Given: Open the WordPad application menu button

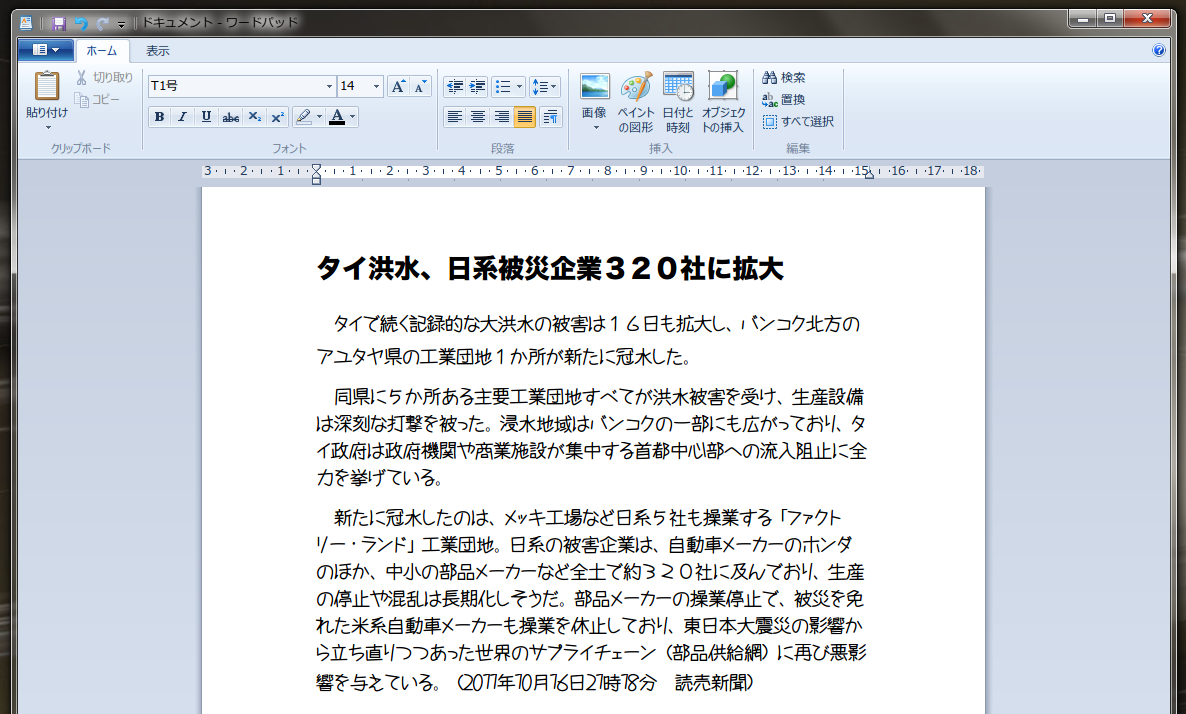Looking at the screenshot, I should [45, 50].
